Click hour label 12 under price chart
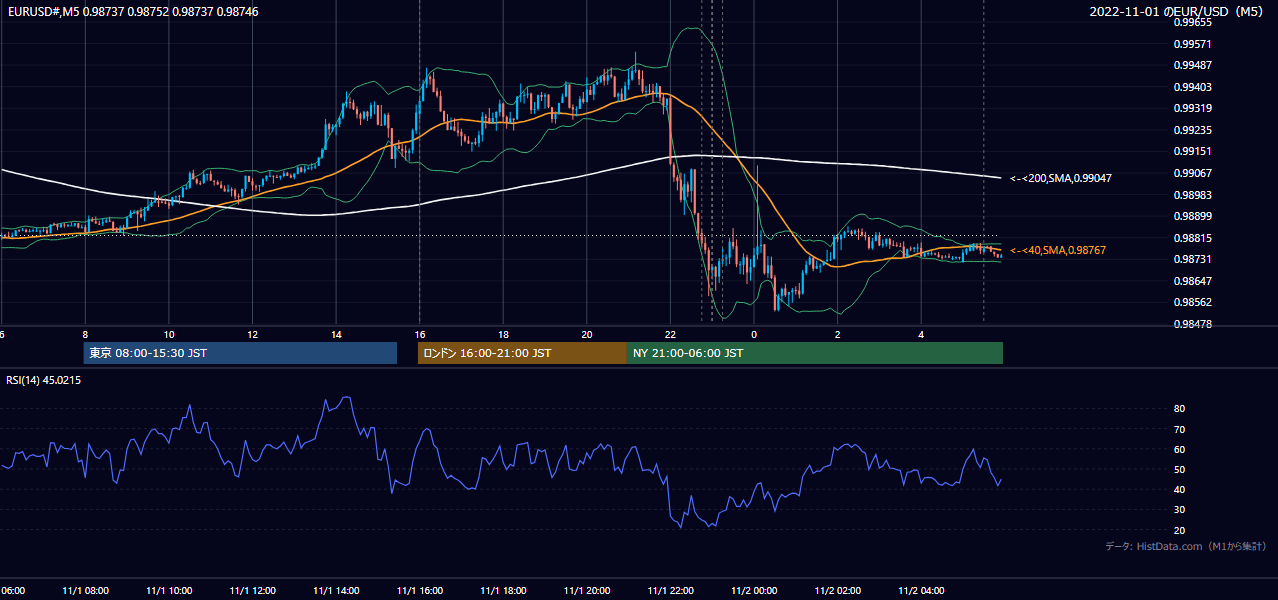The height and width of the screenshot is (600, 1278). pyautogui.click(x=253, y=335)
